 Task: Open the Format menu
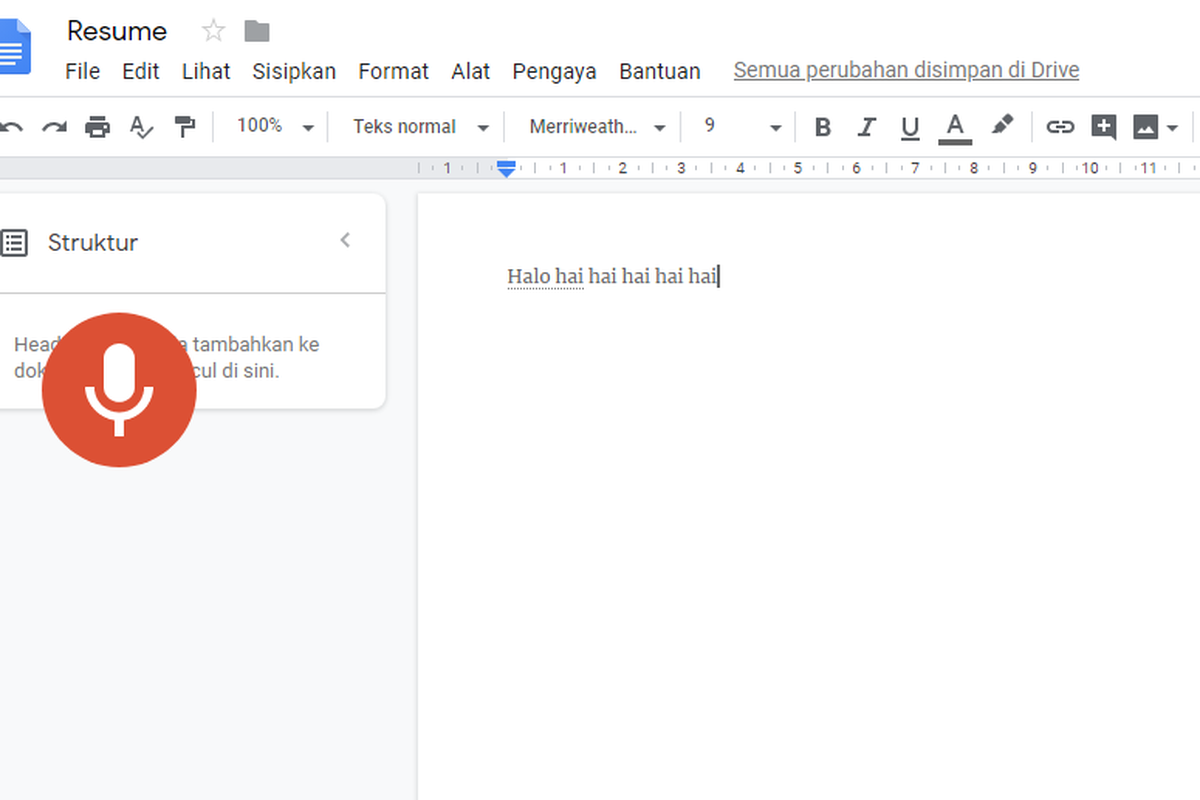pyautogui.click(x=393, y=71)
